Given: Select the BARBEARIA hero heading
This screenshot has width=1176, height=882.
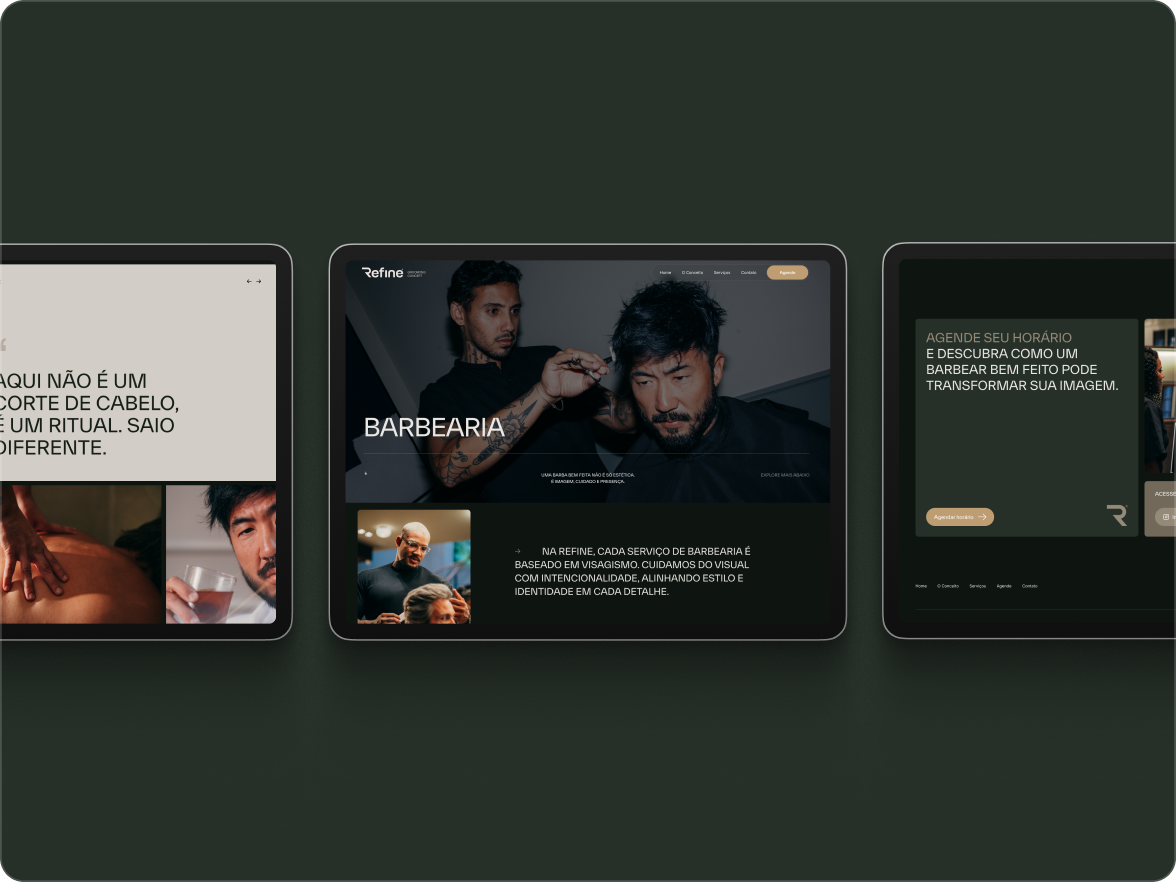Looking at the screenshot, I should (434, 428).
